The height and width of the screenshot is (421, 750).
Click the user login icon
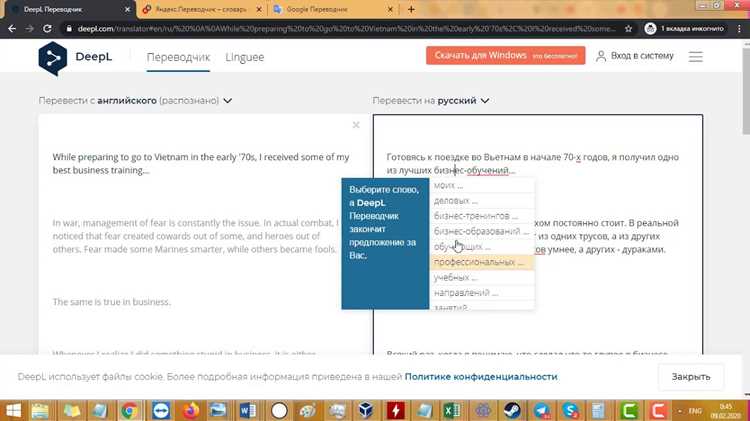pos(601,56)
